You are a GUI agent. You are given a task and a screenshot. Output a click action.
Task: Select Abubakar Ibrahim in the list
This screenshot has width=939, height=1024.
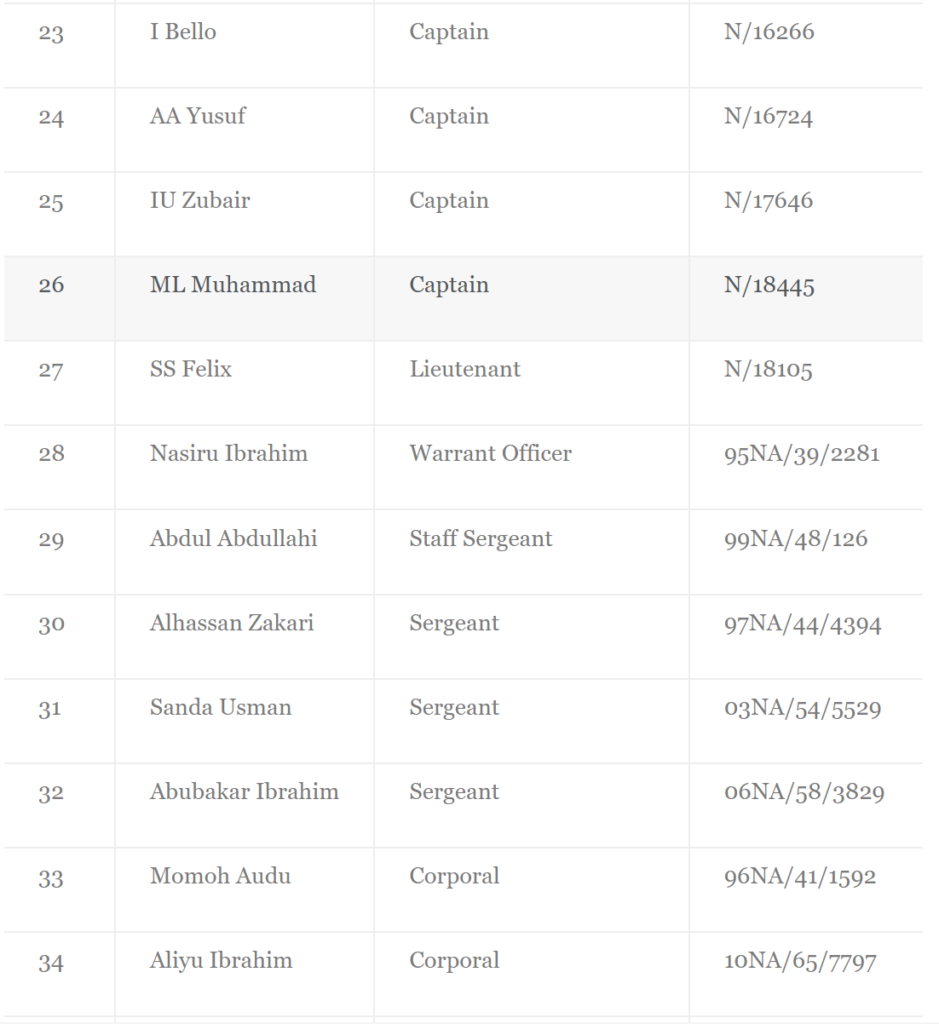tap(244, 792)
